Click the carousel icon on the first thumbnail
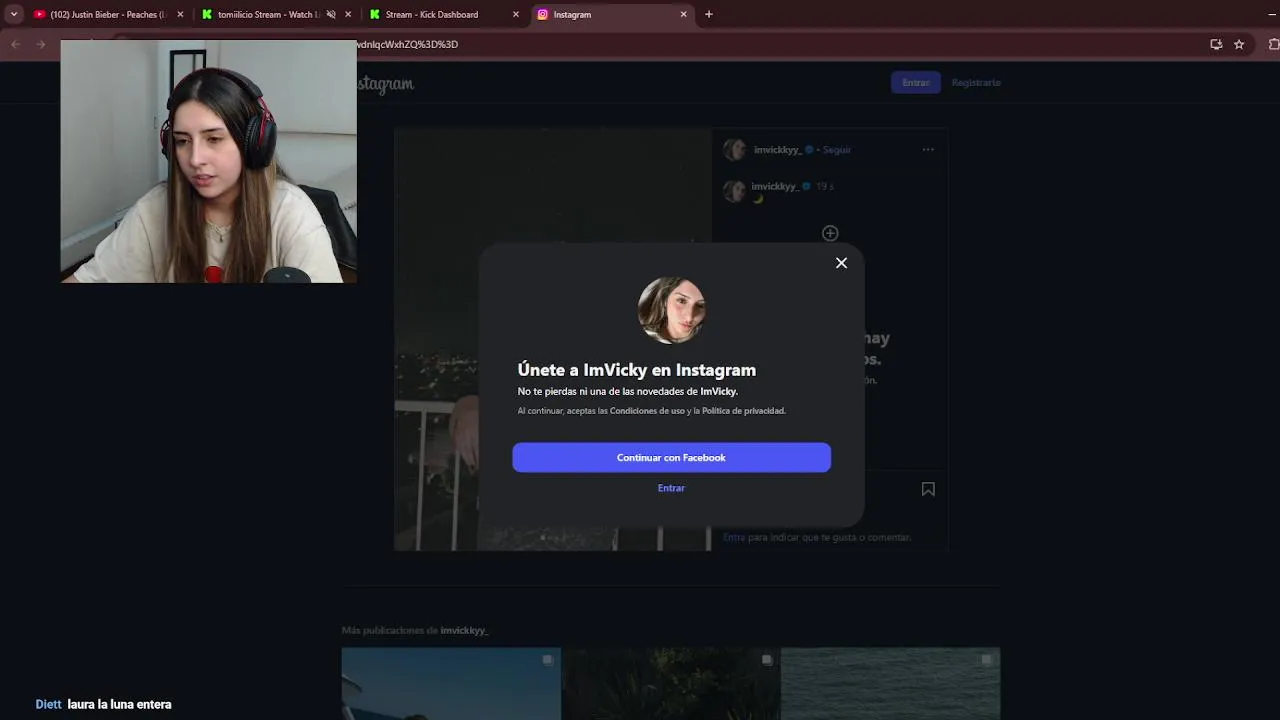This screenshot has height=720, width=1280. click(x=547, y=660)
